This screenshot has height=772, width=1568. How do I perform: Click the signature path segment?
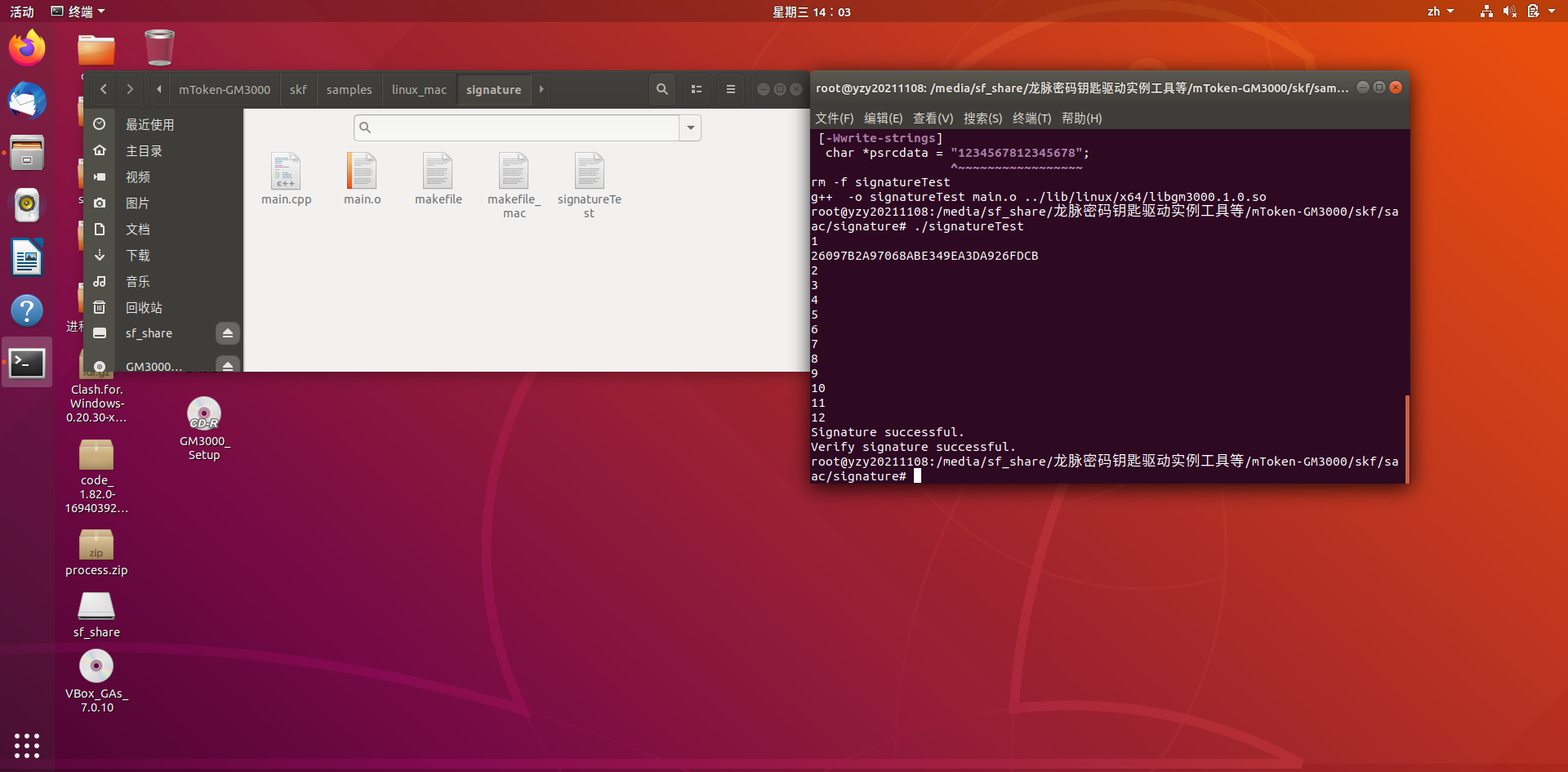[493, 89]
